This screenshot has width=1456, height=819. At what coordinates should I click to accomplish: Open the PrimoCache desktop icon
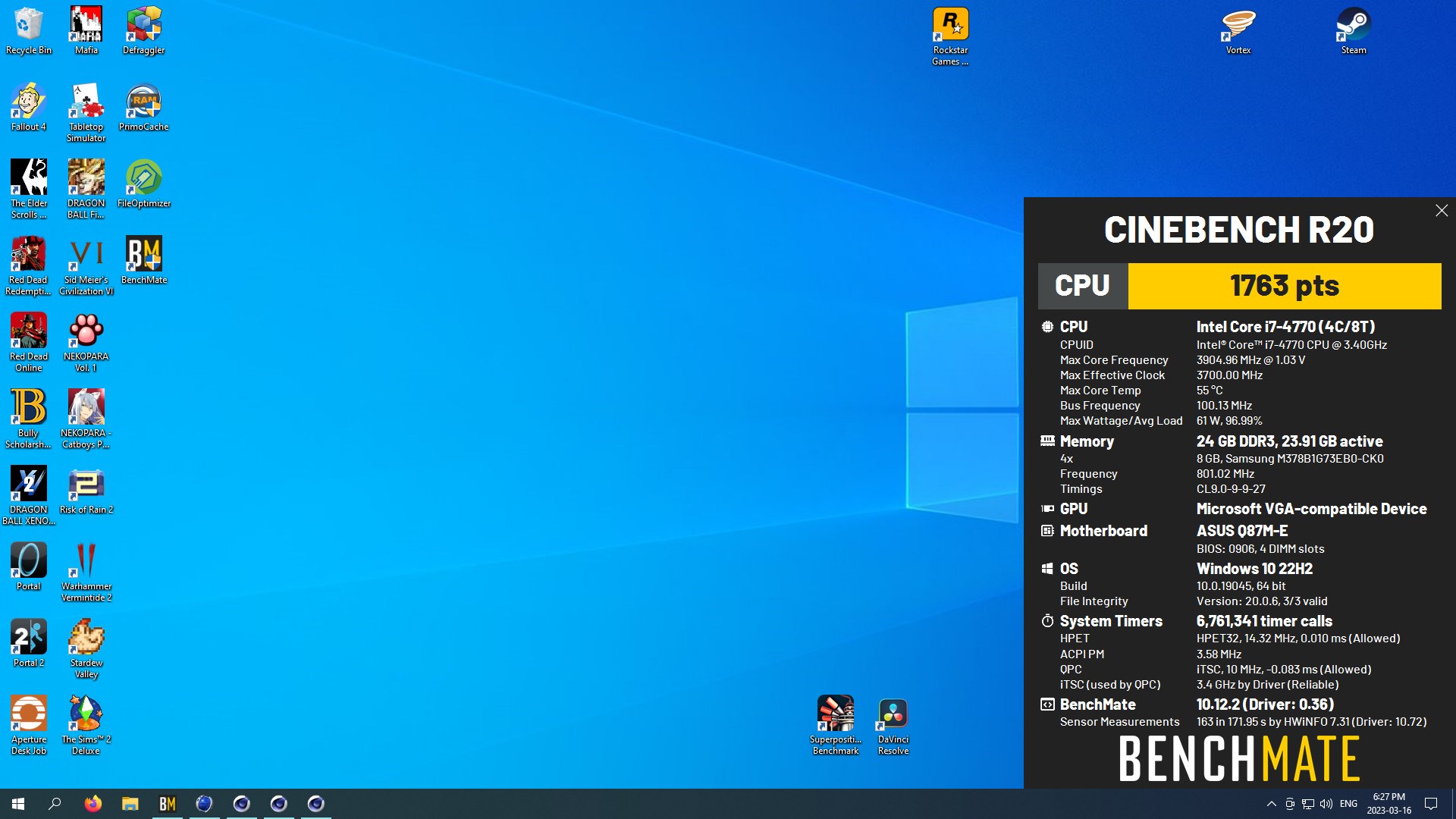click(144, 108)
